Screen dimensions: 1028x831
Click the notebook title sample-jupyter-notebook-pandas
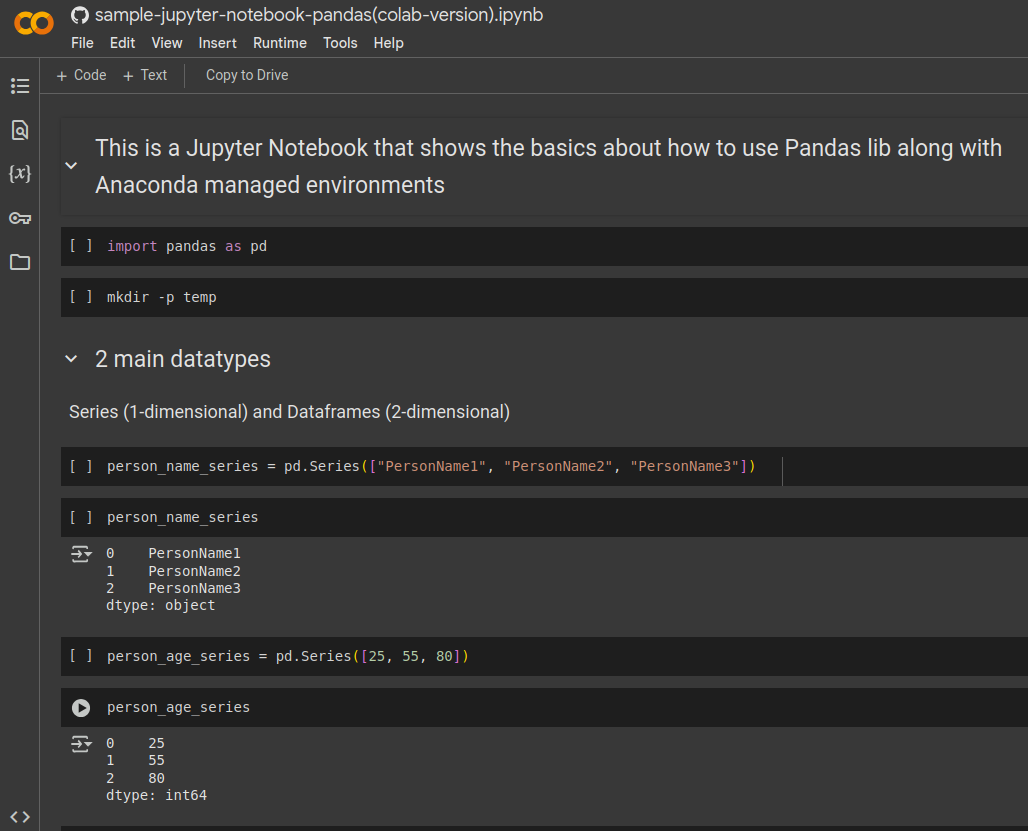[319, 15]
